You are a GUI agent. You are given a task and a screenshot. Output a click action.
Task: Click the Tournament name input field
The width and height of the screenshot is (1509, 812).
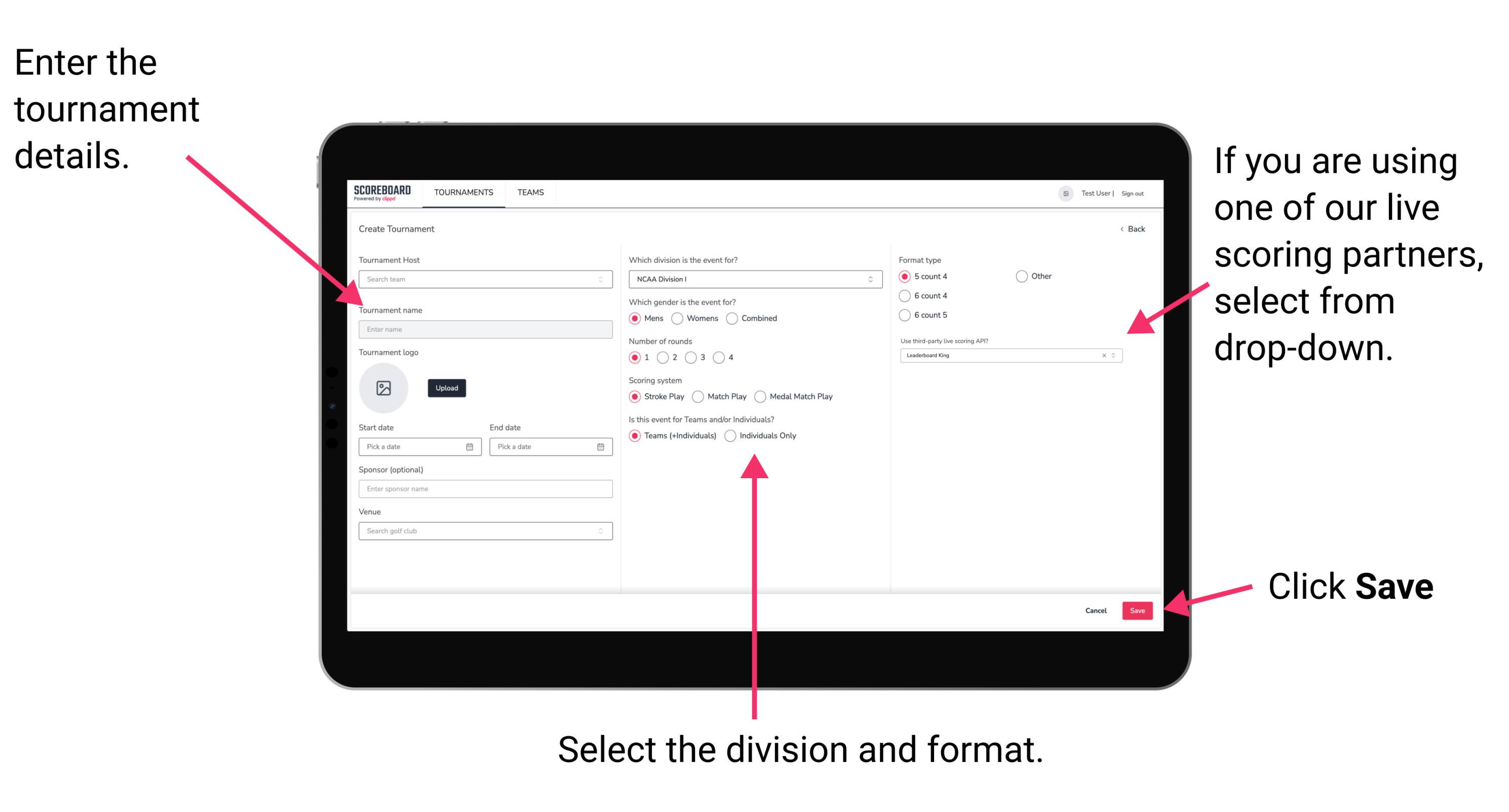click(x=483, y=329)
